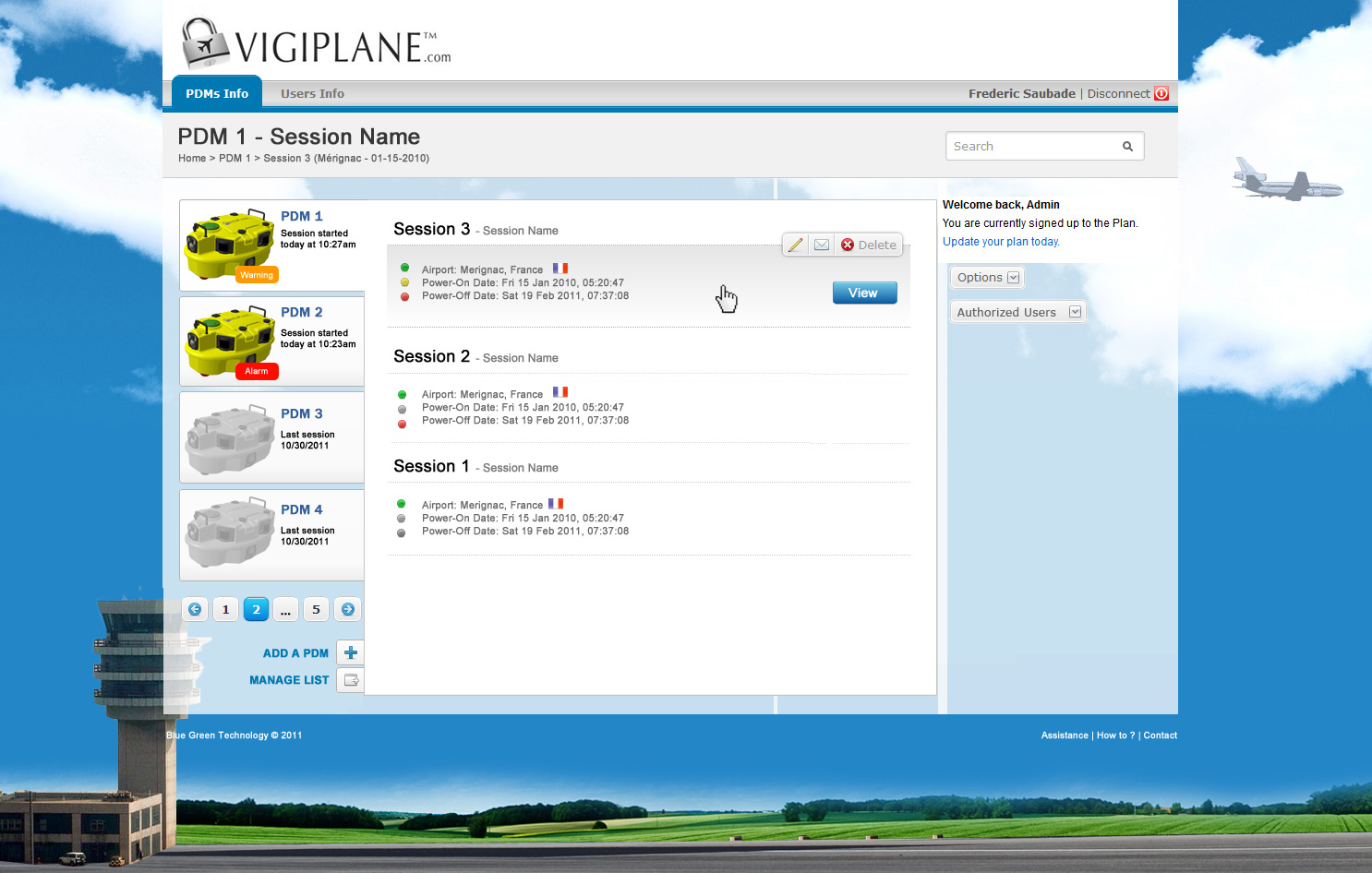Open the PDMs Info tab

(217, 93)
